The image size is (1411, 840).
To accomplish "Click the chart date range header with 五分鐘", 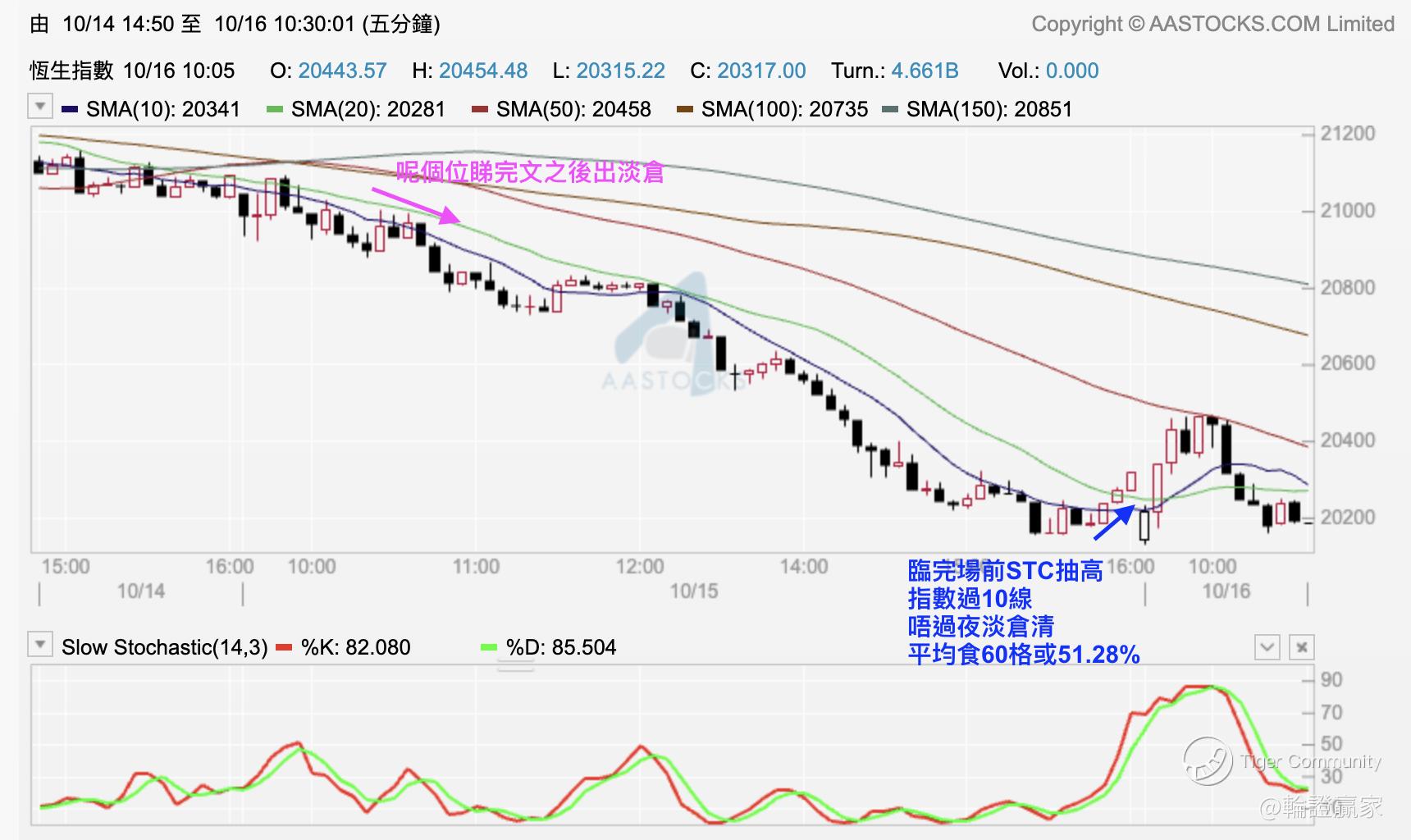I will [235, 24].
